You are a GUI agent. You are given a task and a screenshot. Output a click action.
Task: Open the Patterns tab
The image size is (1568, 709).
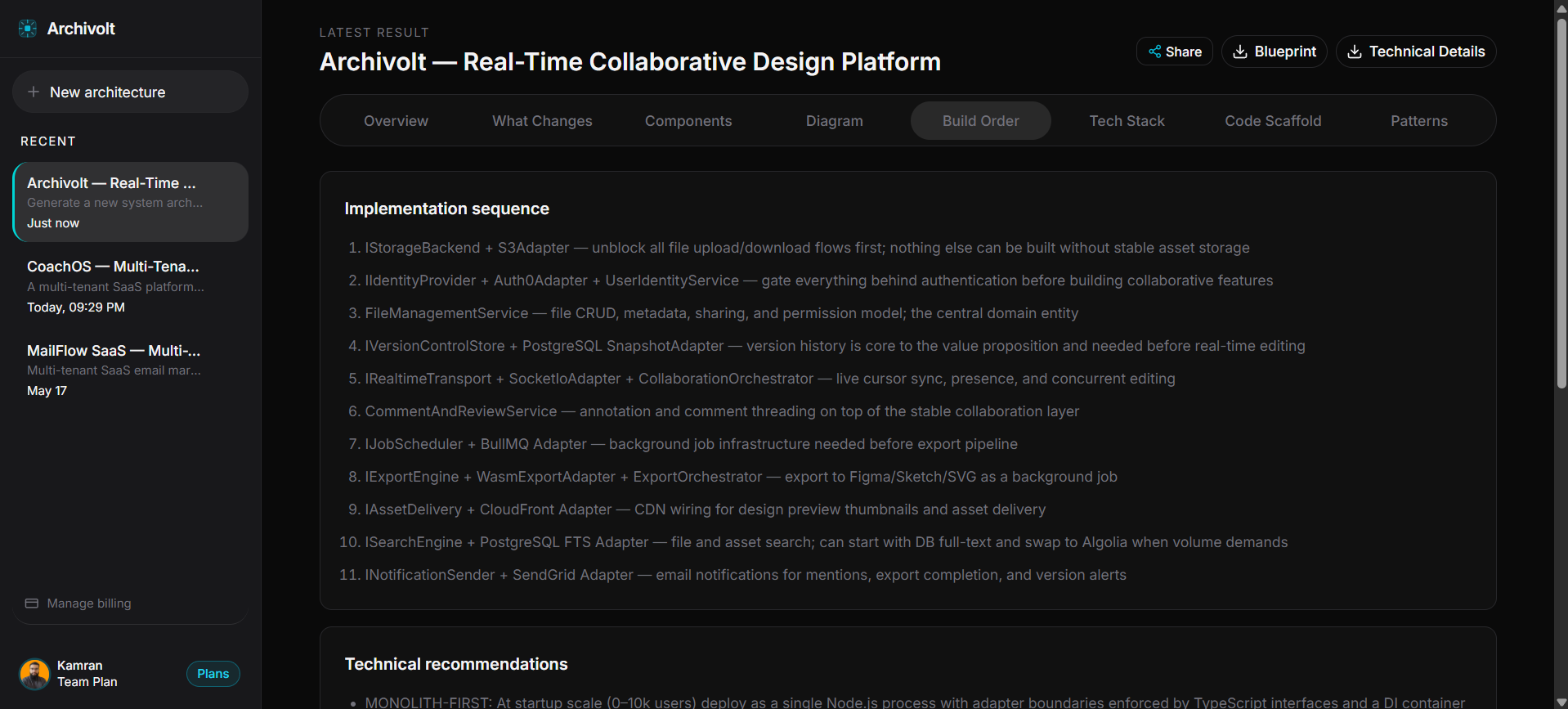tap(1419, 121)
